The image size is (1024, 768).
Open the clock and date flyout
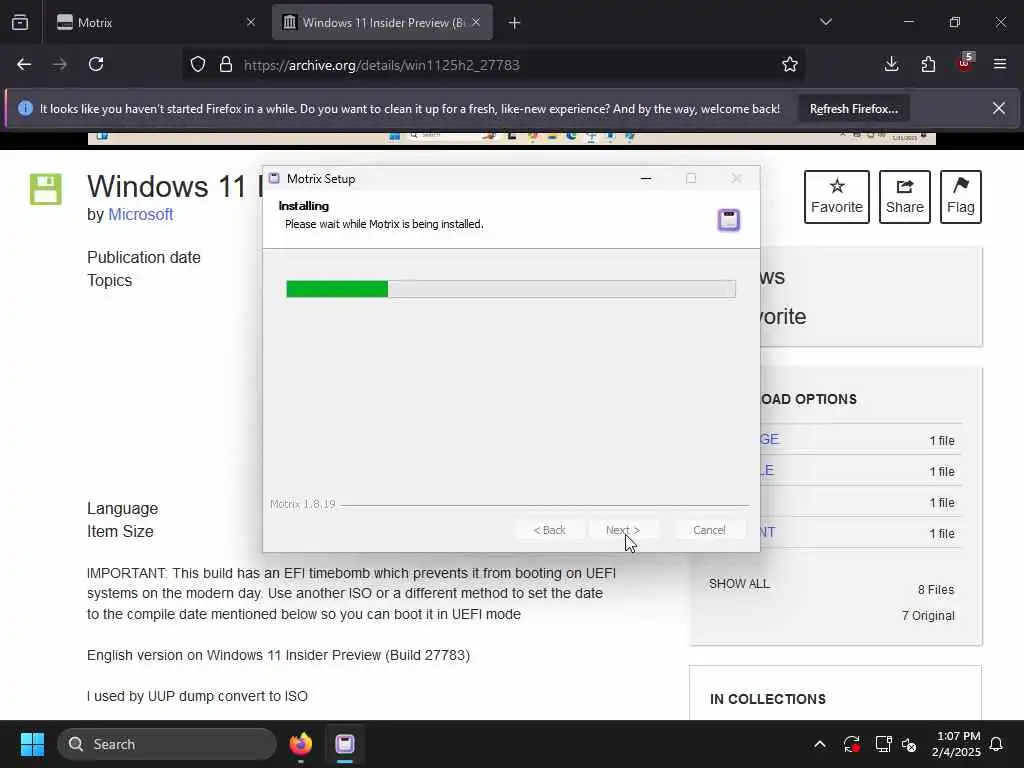pyautogui.click(x=956, y=744)
